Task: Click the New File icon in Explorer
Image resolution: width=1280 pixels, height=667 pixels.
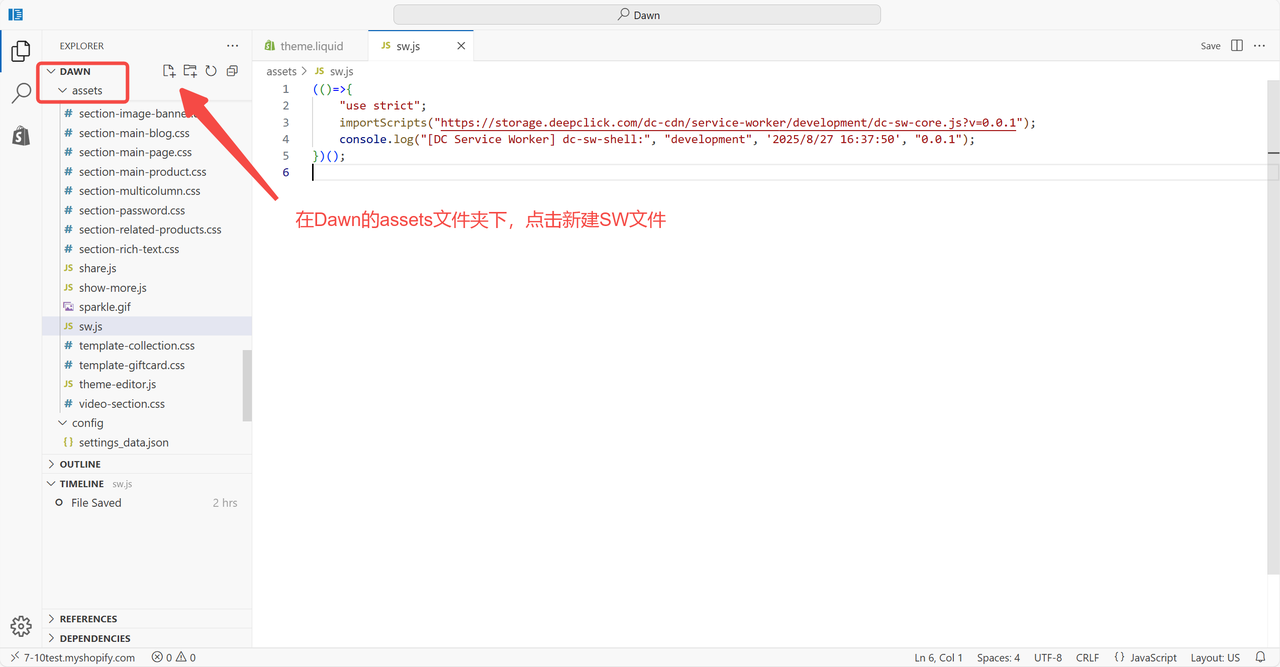Action: coord(169,71)
